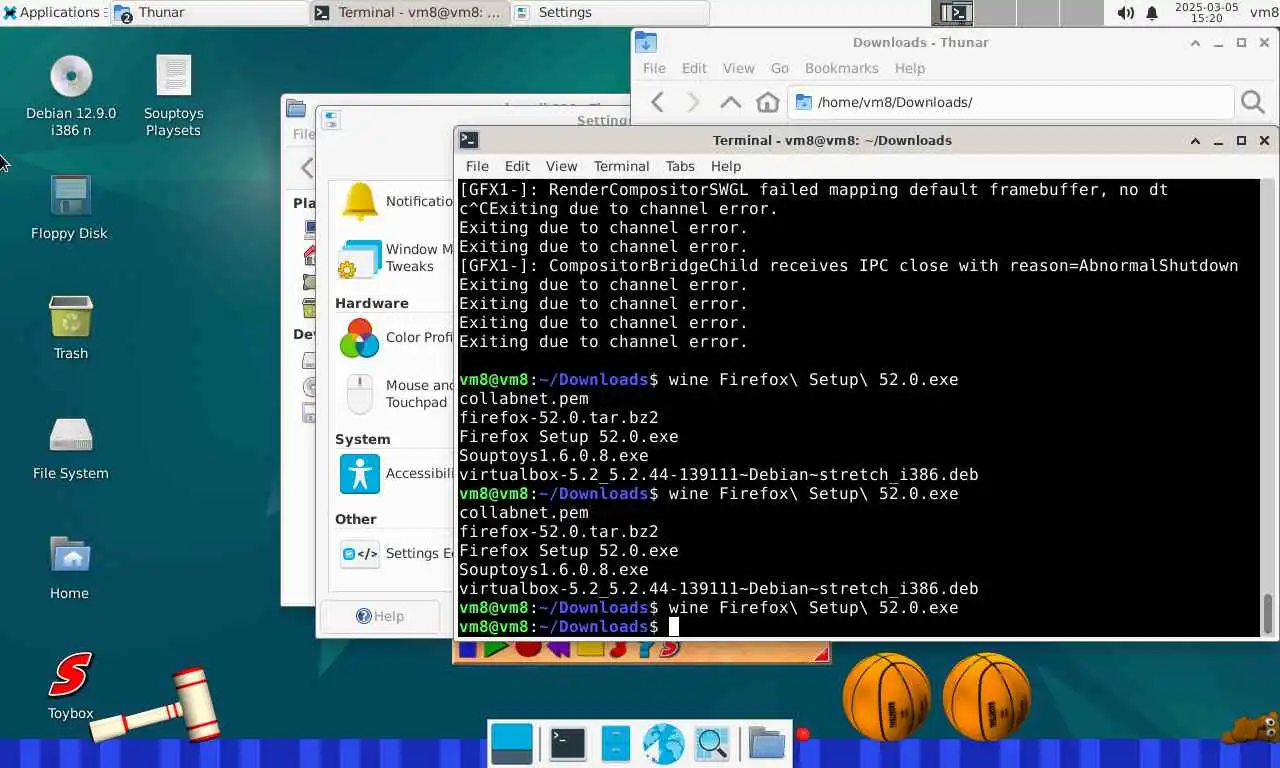This screenshot has width=1280, height=768.
Task: Open the folder icon at the dock's right end
Action: (x=767, y=743)
